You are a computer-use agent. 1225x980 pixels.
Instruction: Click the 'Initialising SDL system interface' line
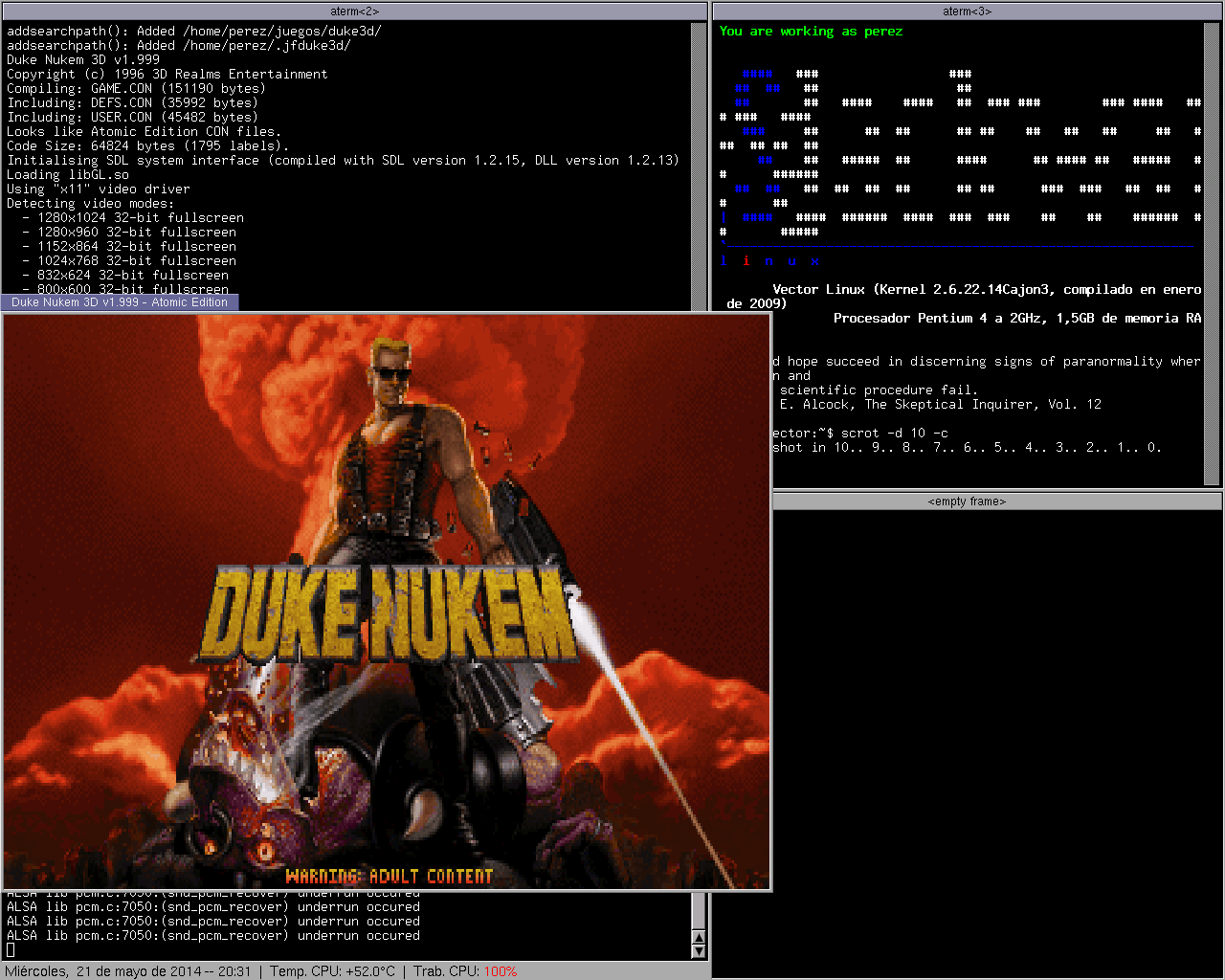(344, 160)
